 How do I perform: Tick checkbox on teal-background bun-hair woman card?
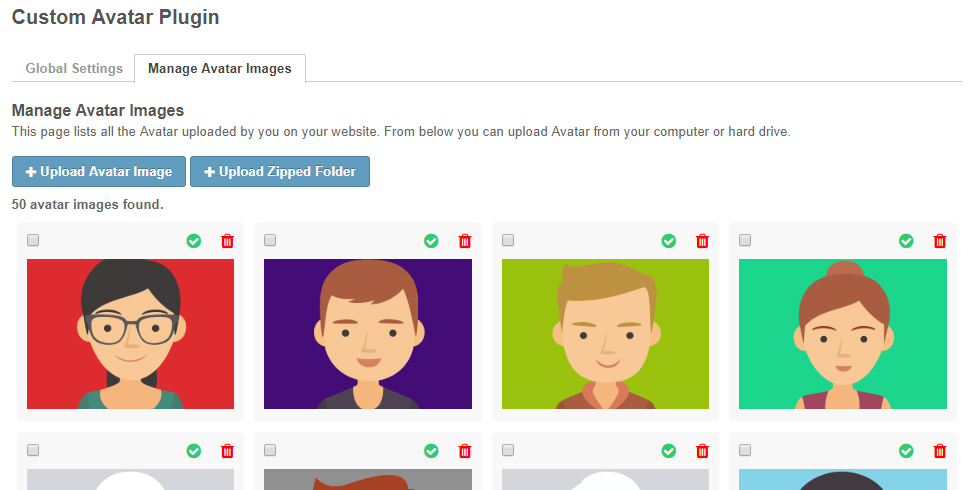[x=745, y=240]
